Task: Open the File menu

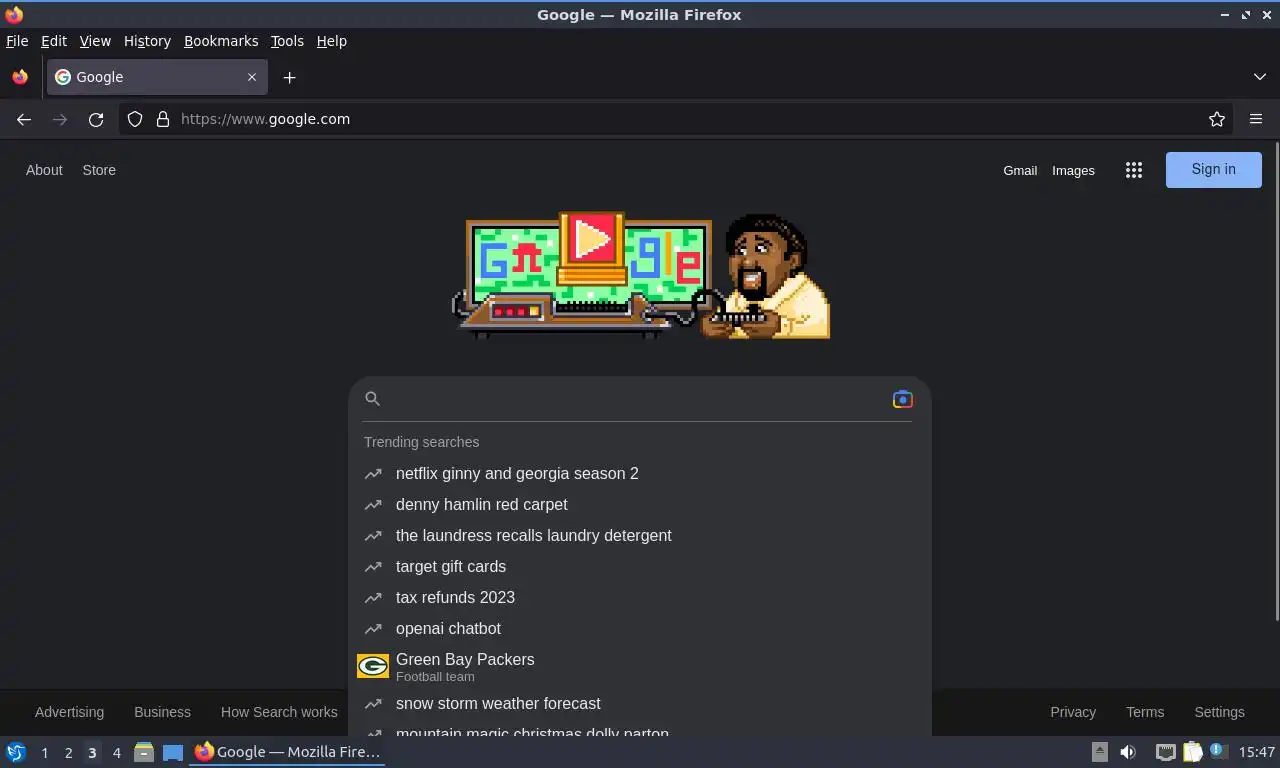Action: click(17, 41)
